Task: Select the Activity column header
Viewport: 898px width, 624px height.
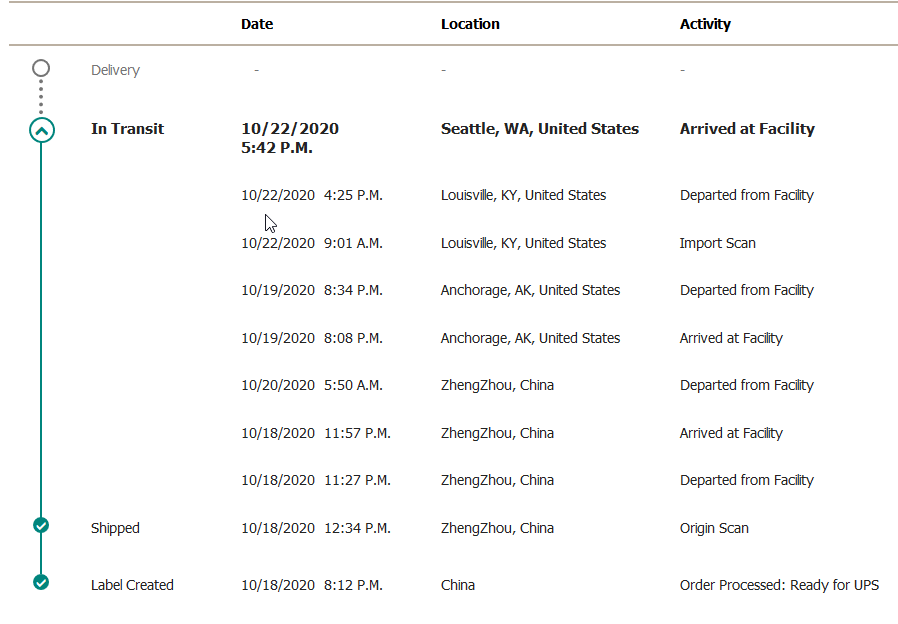Action: pyautogui.click(x=705, y=24)
